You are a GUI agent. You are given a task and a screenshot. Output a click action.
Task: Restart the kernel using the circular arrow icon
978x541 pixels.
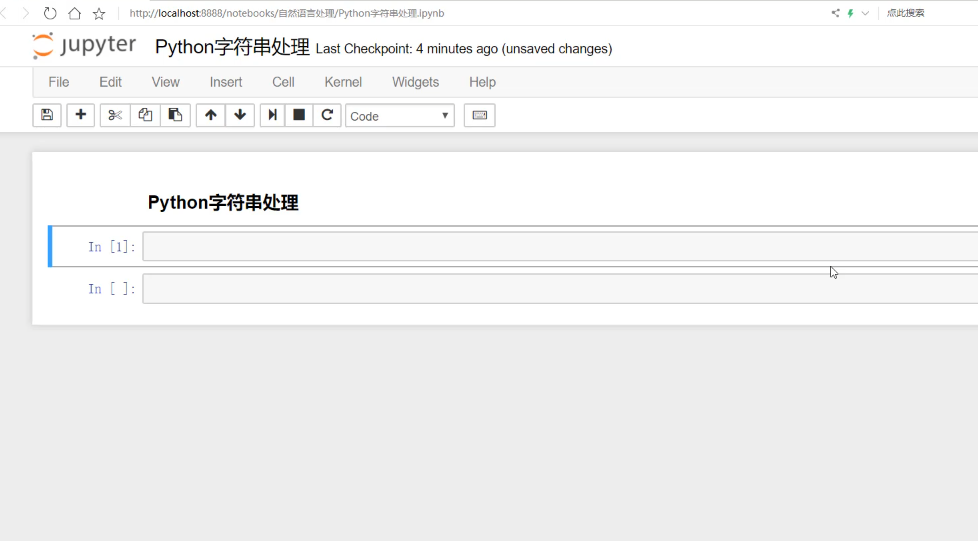tap(327, 115)
